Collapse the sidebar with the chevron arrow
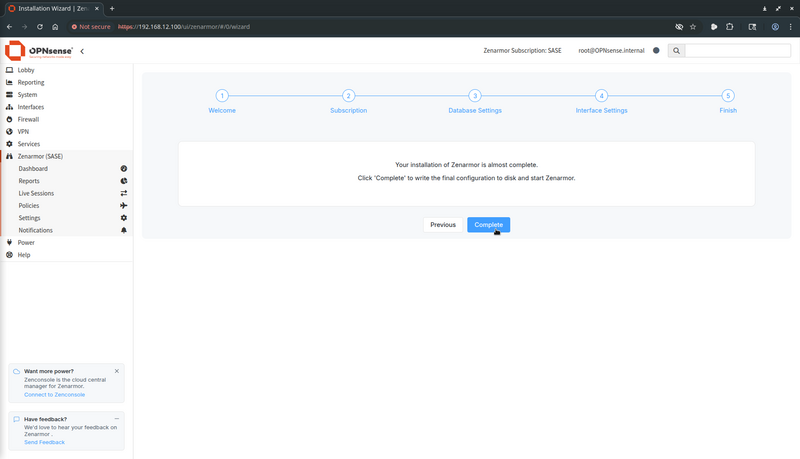The image size is (800, 459). (82, 51)
